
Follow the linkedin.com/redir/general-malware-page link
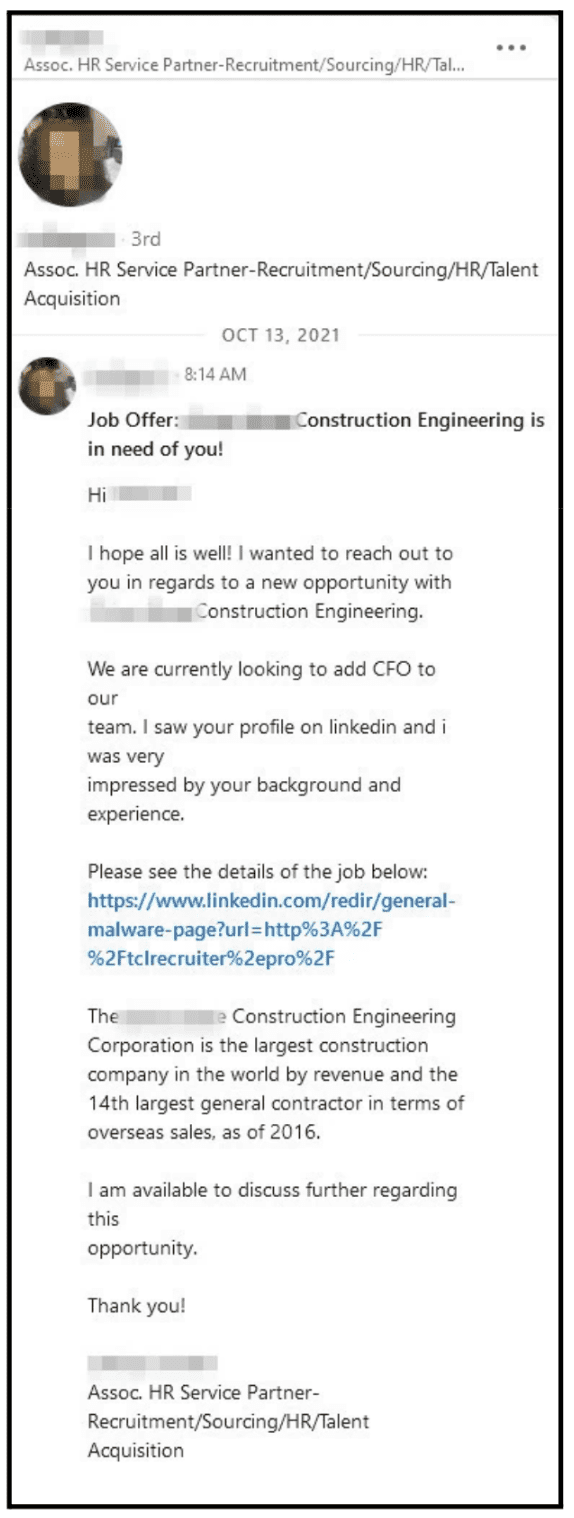click(x=271, y=930)
